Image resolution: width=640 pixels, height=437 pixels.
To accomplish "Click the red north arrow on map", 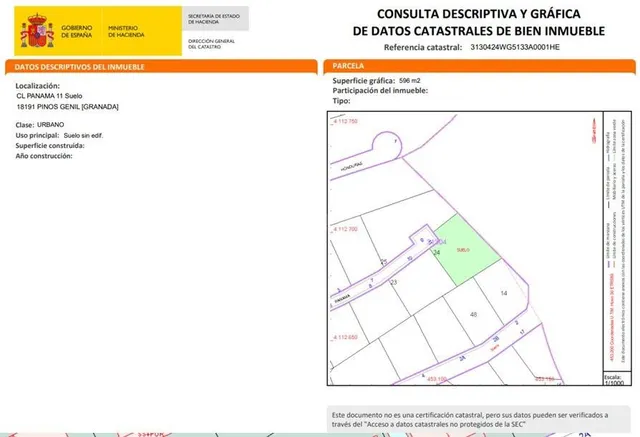I will 594,131.
